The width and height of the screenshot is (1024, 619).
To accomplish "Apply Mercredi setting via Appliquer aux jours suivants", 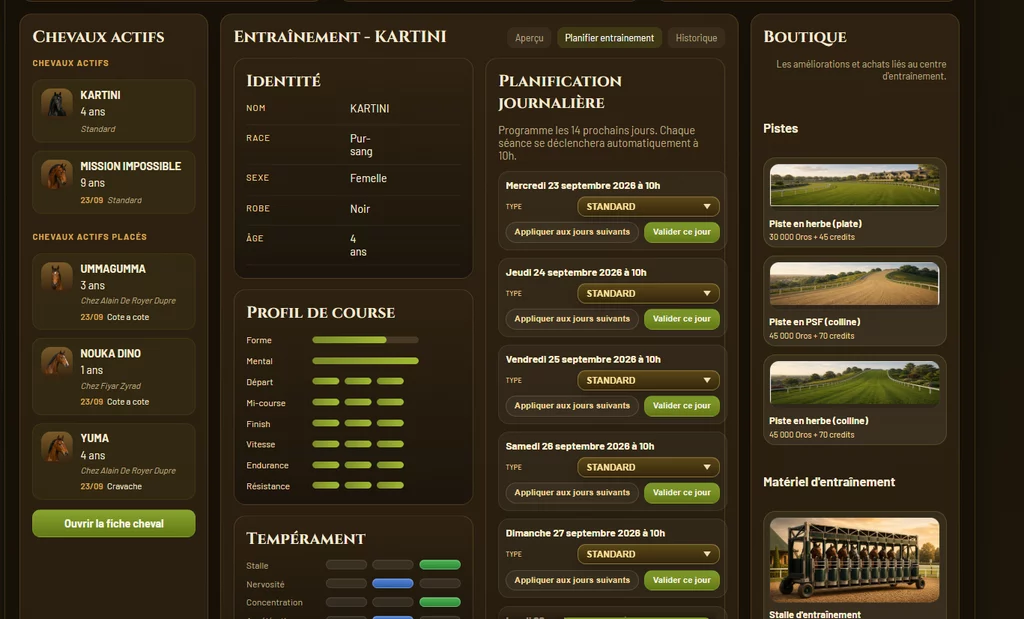I will coord(572,232).
